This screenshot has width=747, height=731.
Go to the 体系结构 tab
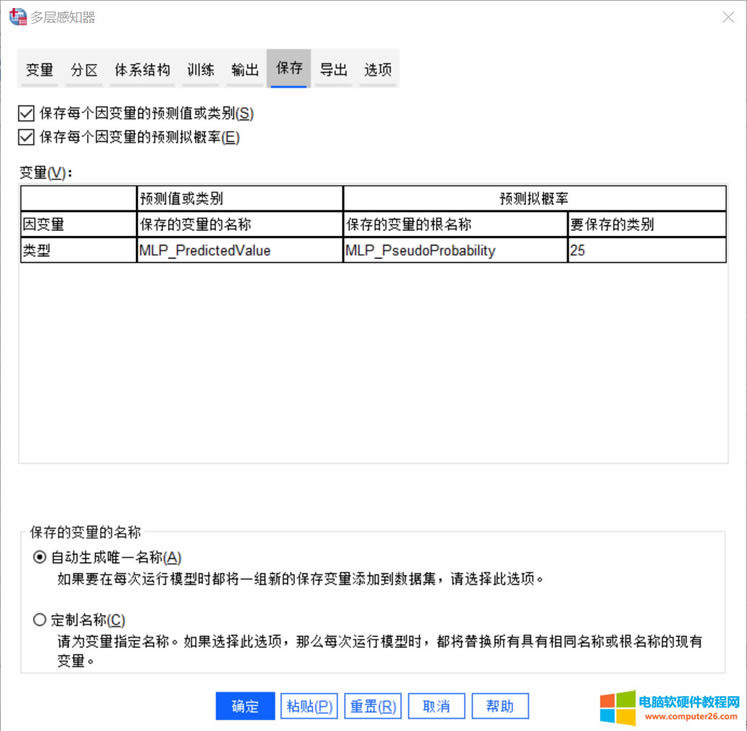(x=142, y=70)
